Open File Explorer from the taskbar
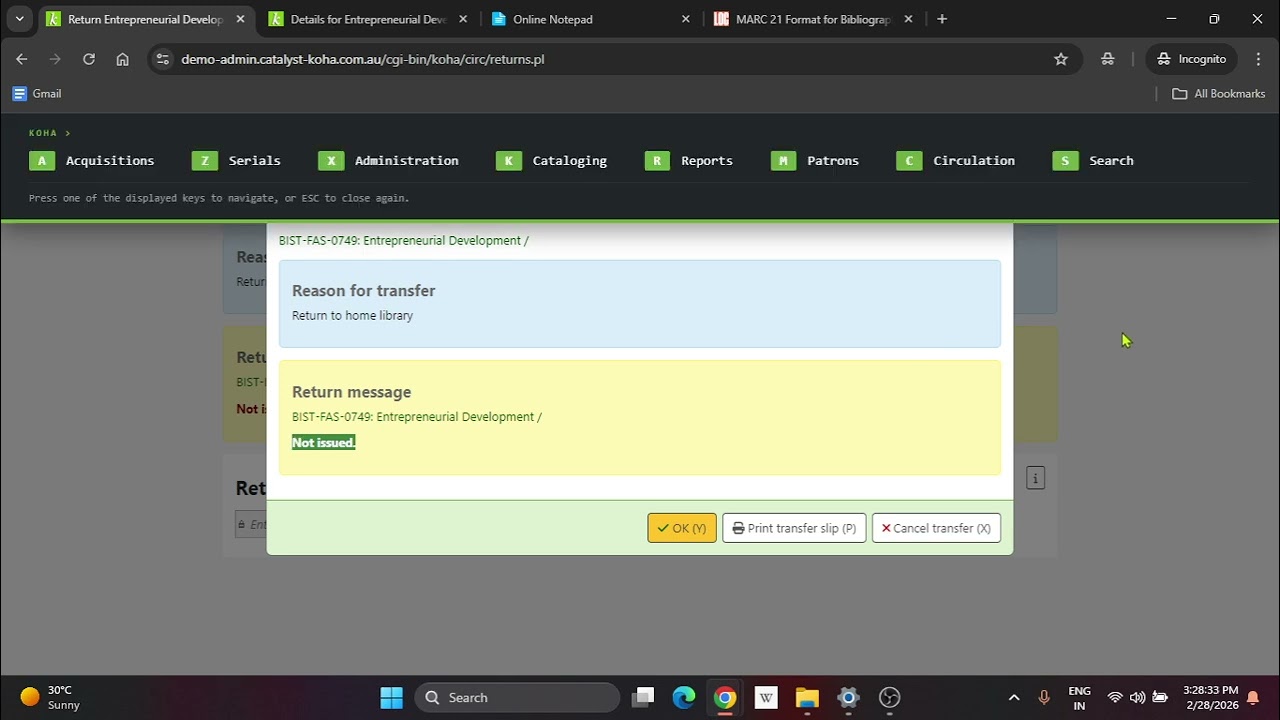Viewport: 1280px width, 720px height. pyautogui.click(x=807, y=697)
